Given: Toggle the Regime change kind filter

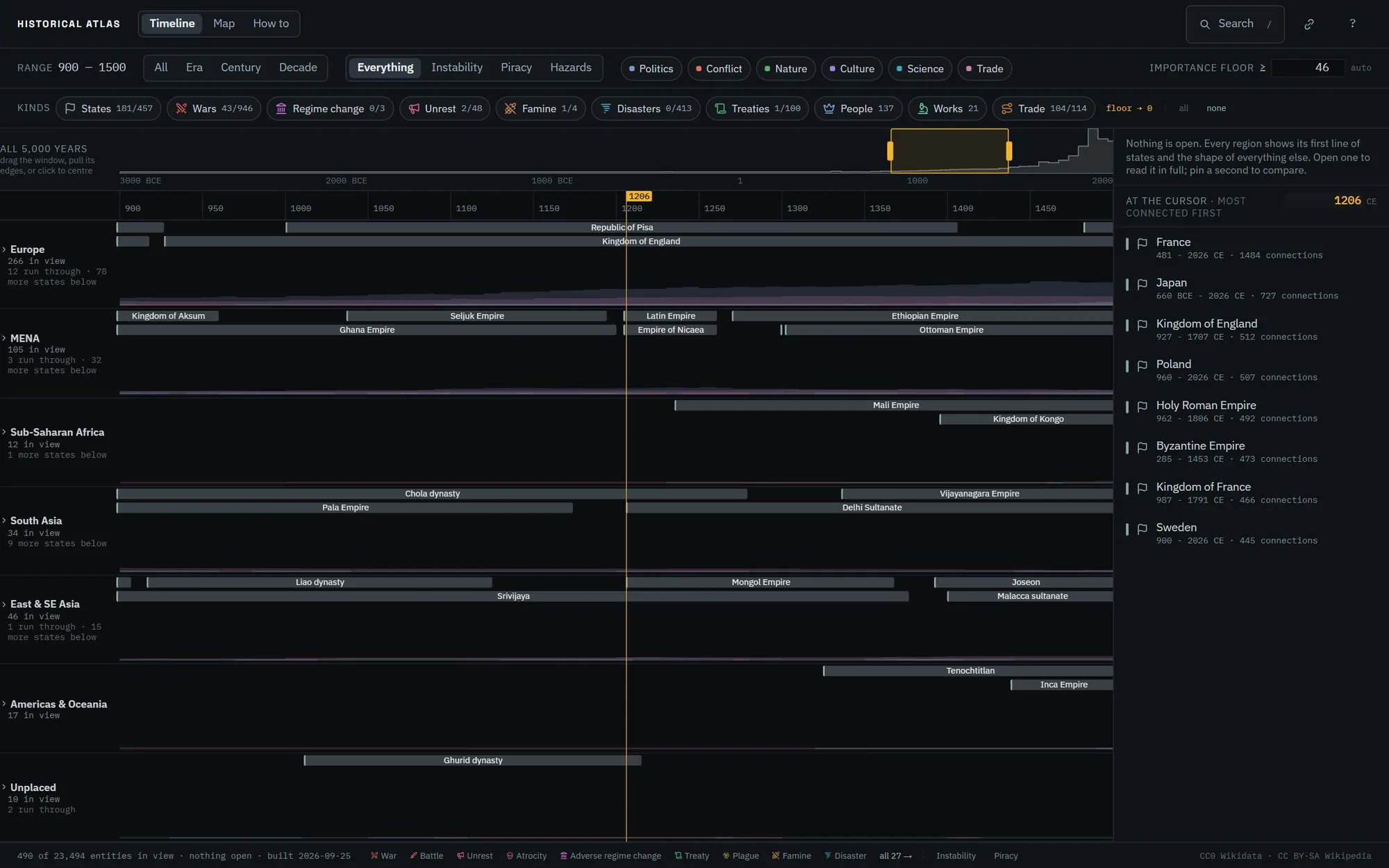Looking at the screenshot, I should [330, 108].
